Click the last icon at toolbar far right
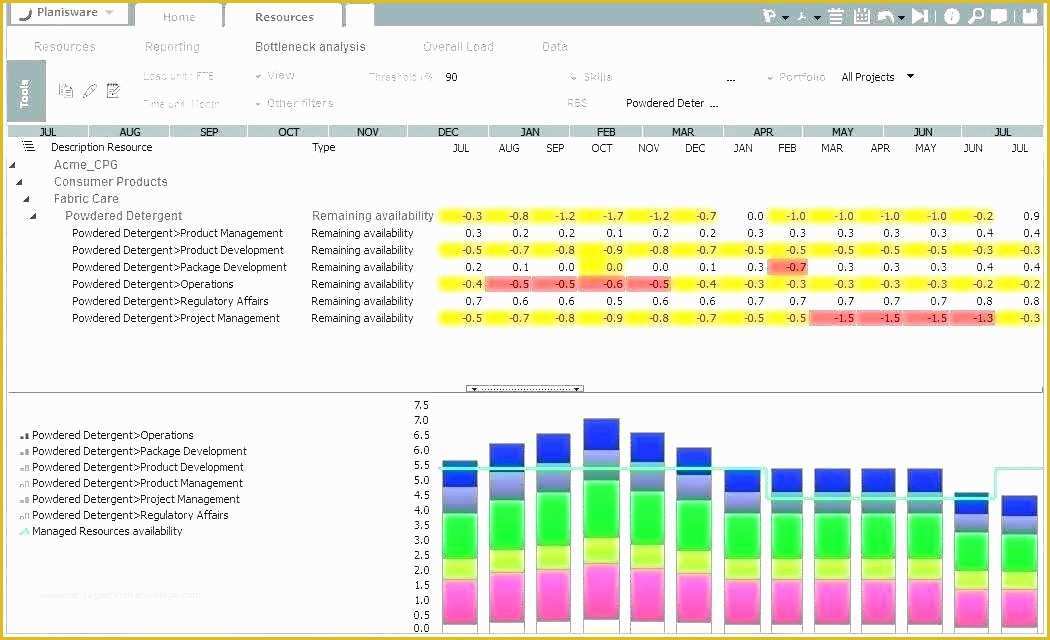This screenshot has width=1050, height=640. pyautogui.click(x=1030, y=16)
